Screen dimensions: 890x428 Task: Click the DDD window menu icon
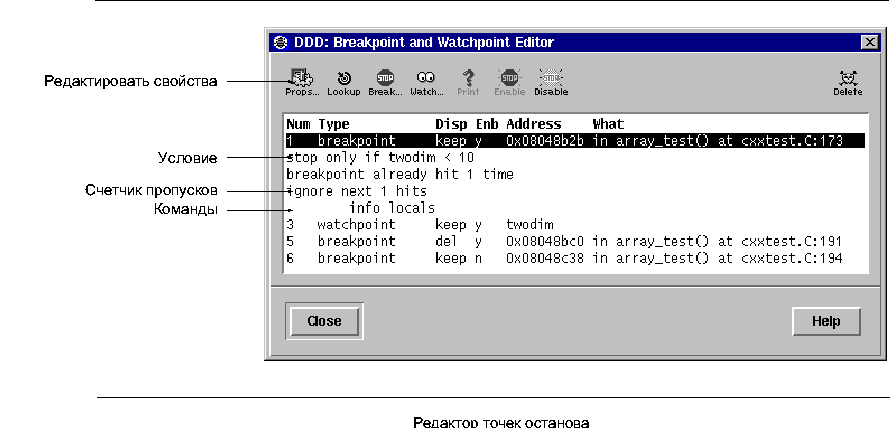[x=280, y=43]
